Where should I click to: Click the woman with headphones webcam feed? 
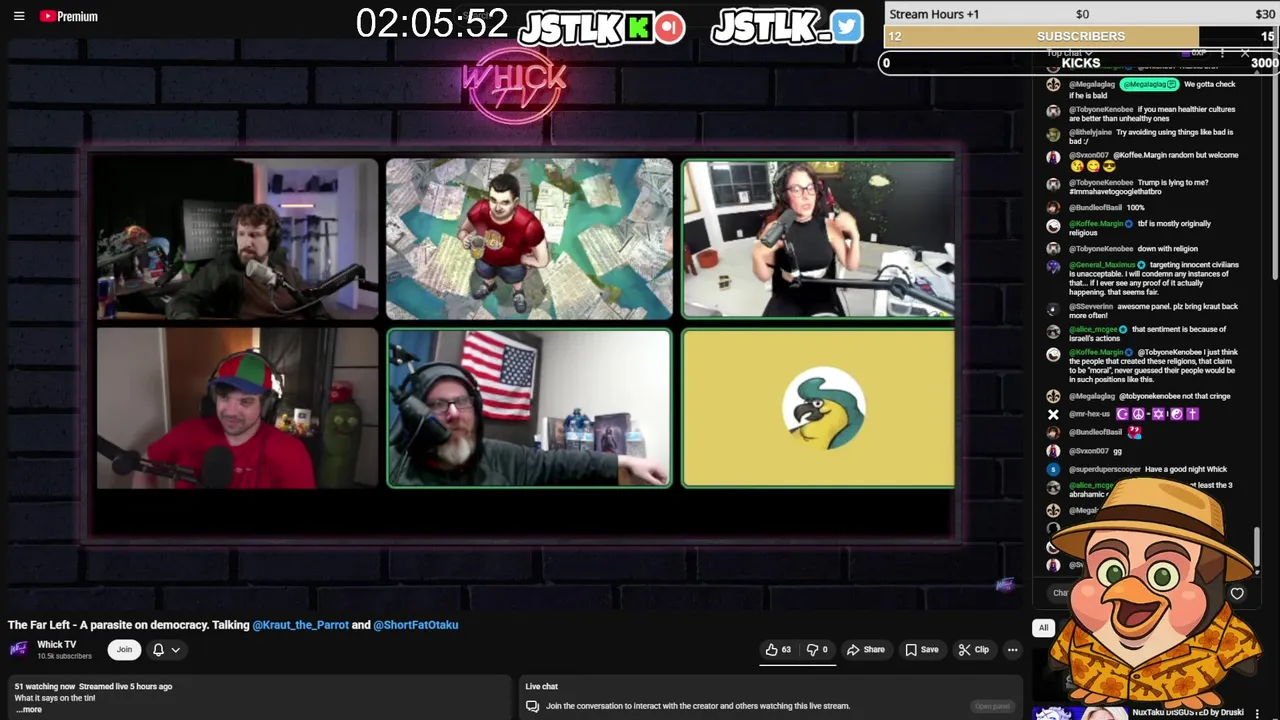tap(818, 238)
